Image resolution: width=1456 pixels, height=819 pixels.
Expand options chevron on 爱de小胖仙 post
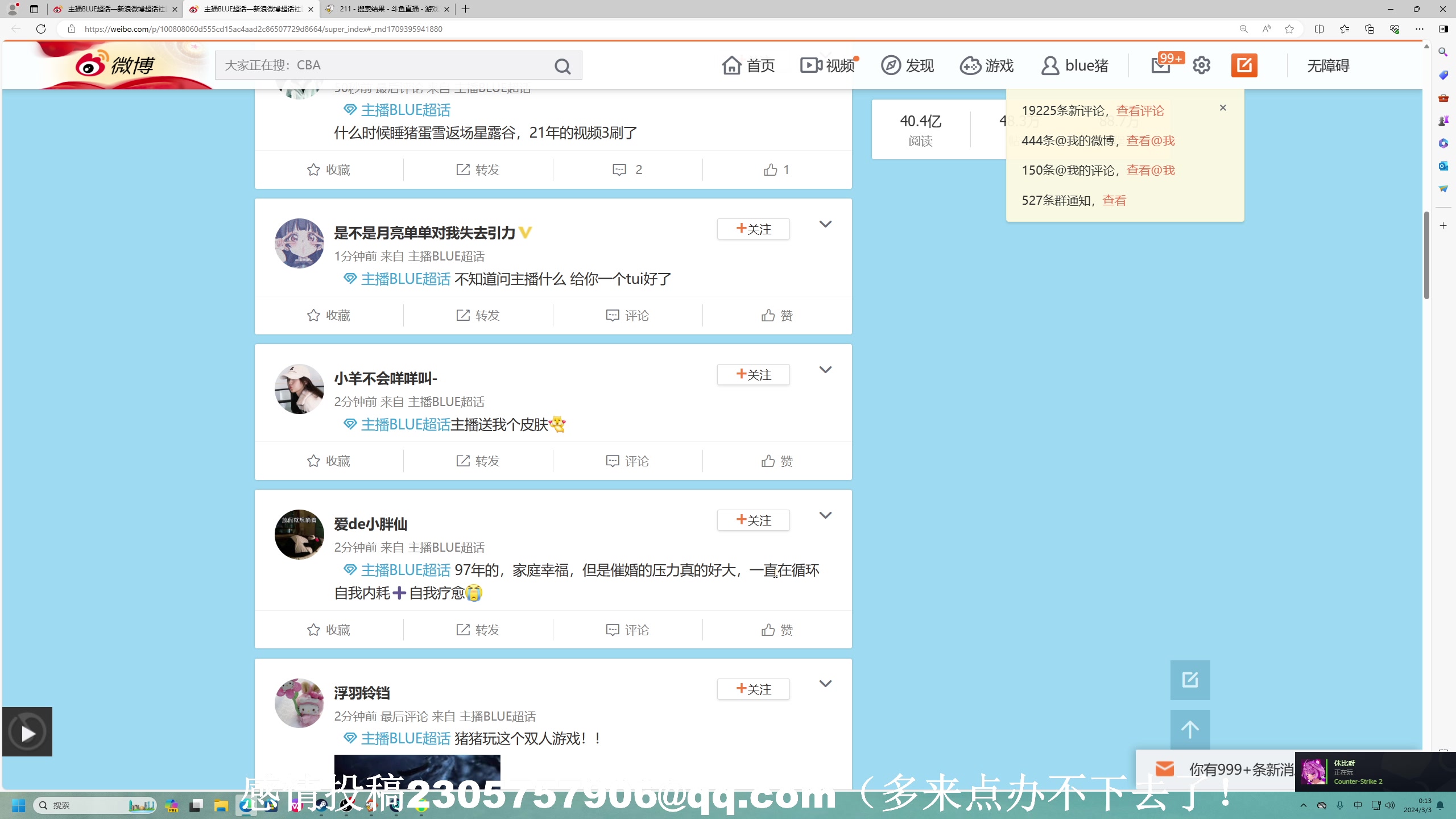(825, 515)
